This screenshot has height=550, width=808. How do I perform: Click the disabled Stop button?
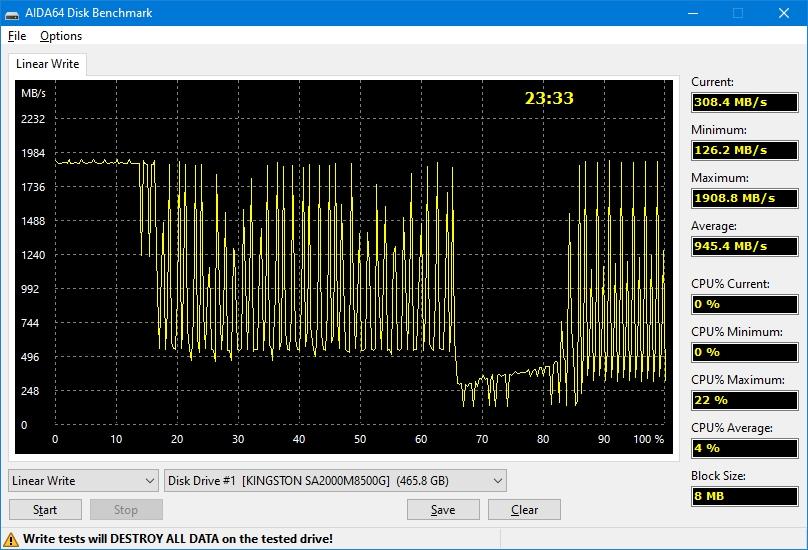(126, 510)
